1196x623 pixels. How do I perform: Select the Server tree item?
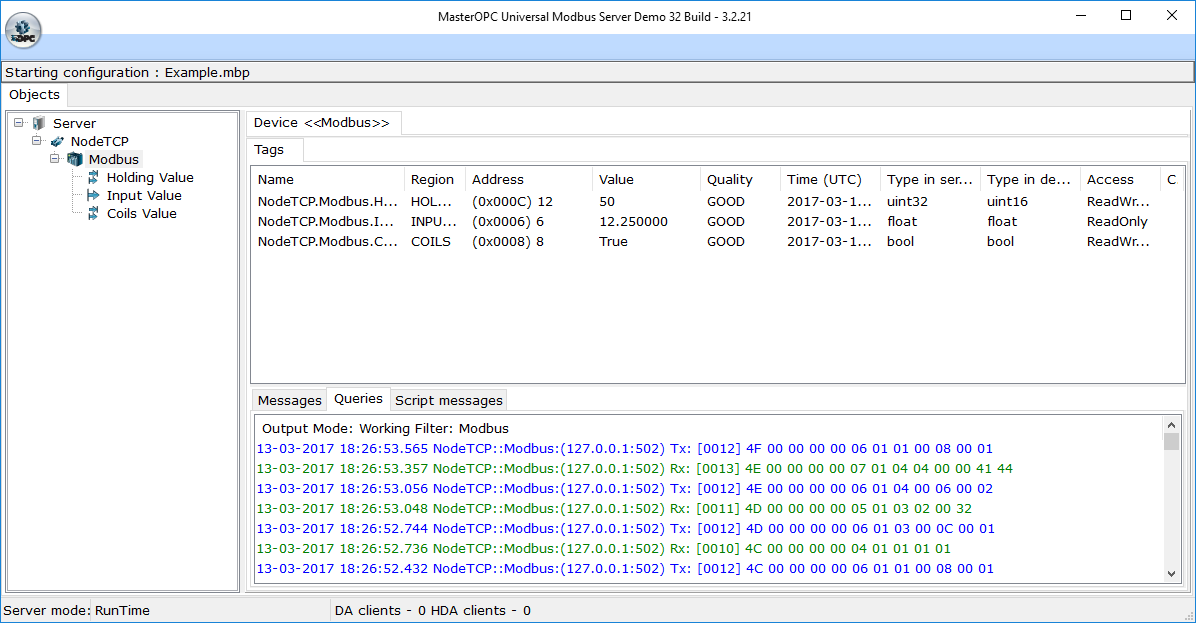click(74, 123)
